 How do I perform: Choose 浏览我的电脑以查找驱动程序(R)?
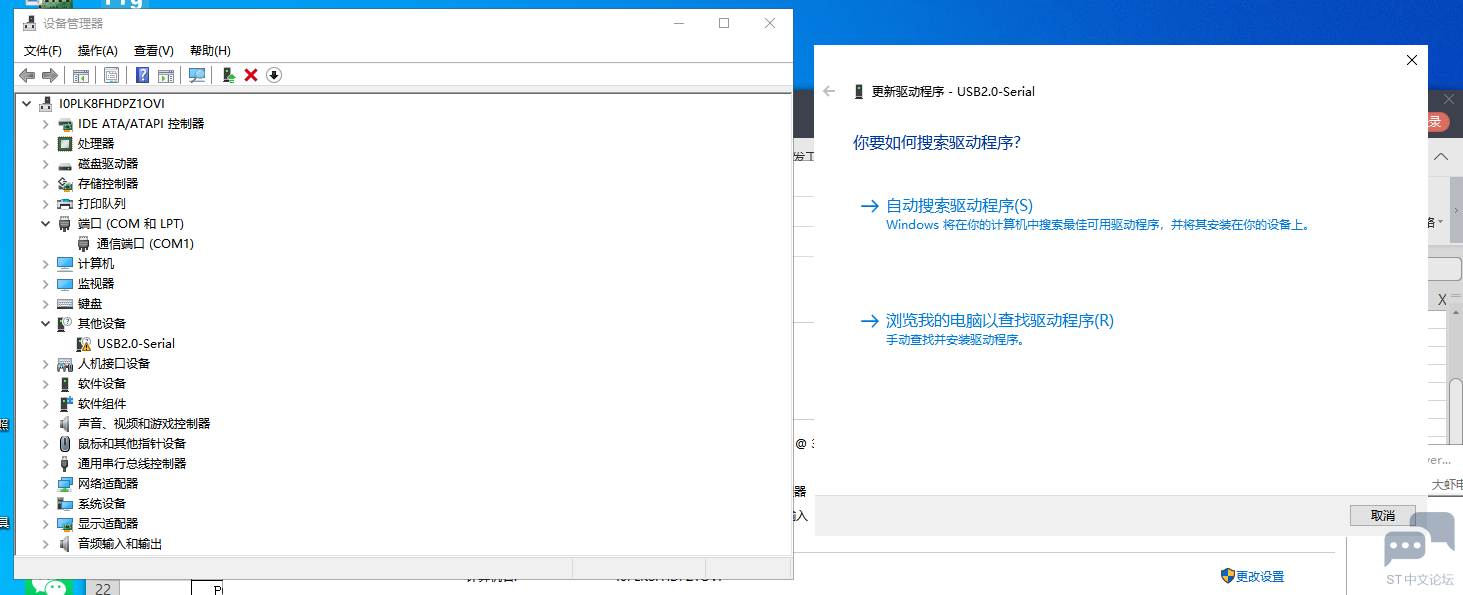point(1000,321)
